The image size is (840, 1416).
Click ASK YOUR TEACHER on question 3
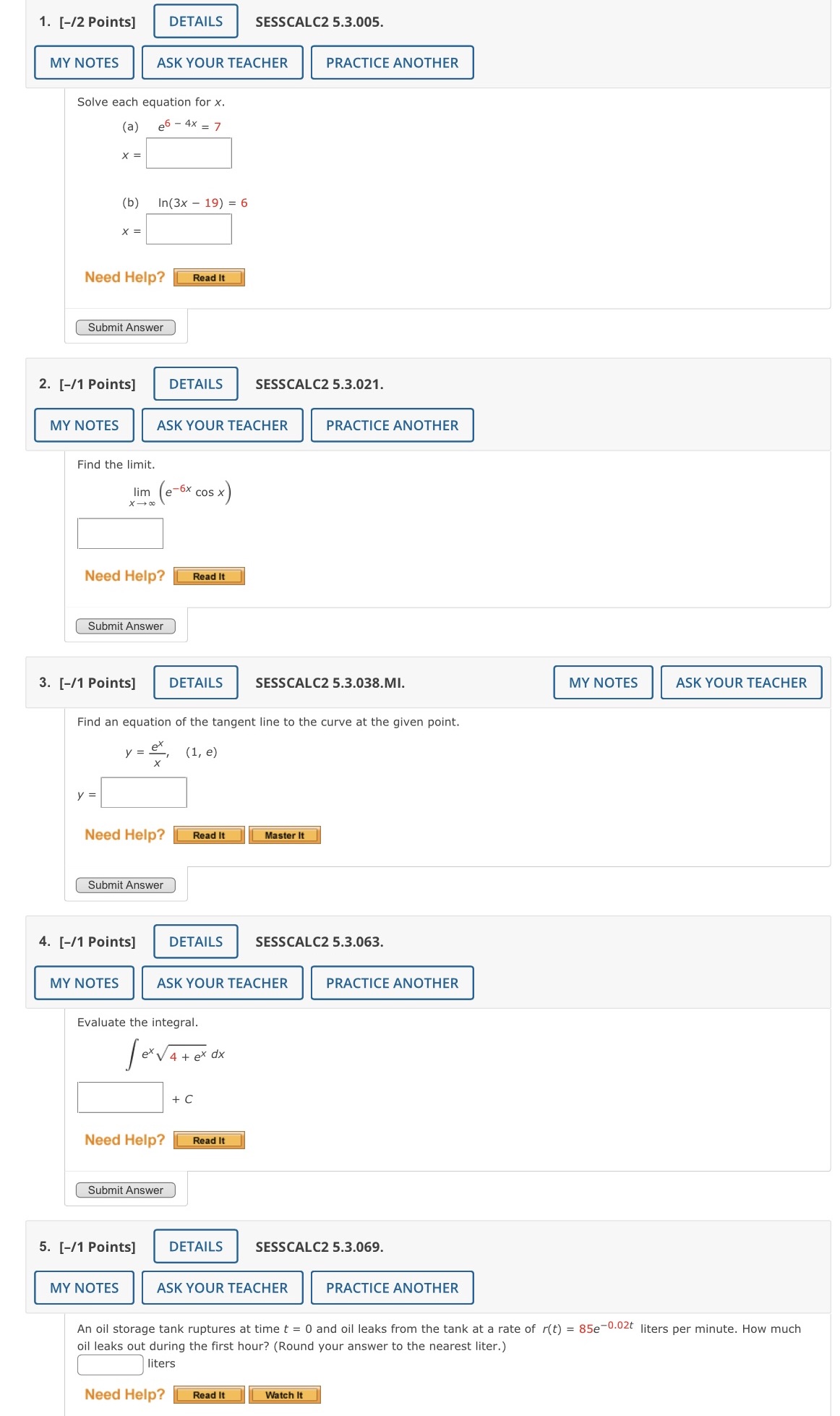click(740, 682)
